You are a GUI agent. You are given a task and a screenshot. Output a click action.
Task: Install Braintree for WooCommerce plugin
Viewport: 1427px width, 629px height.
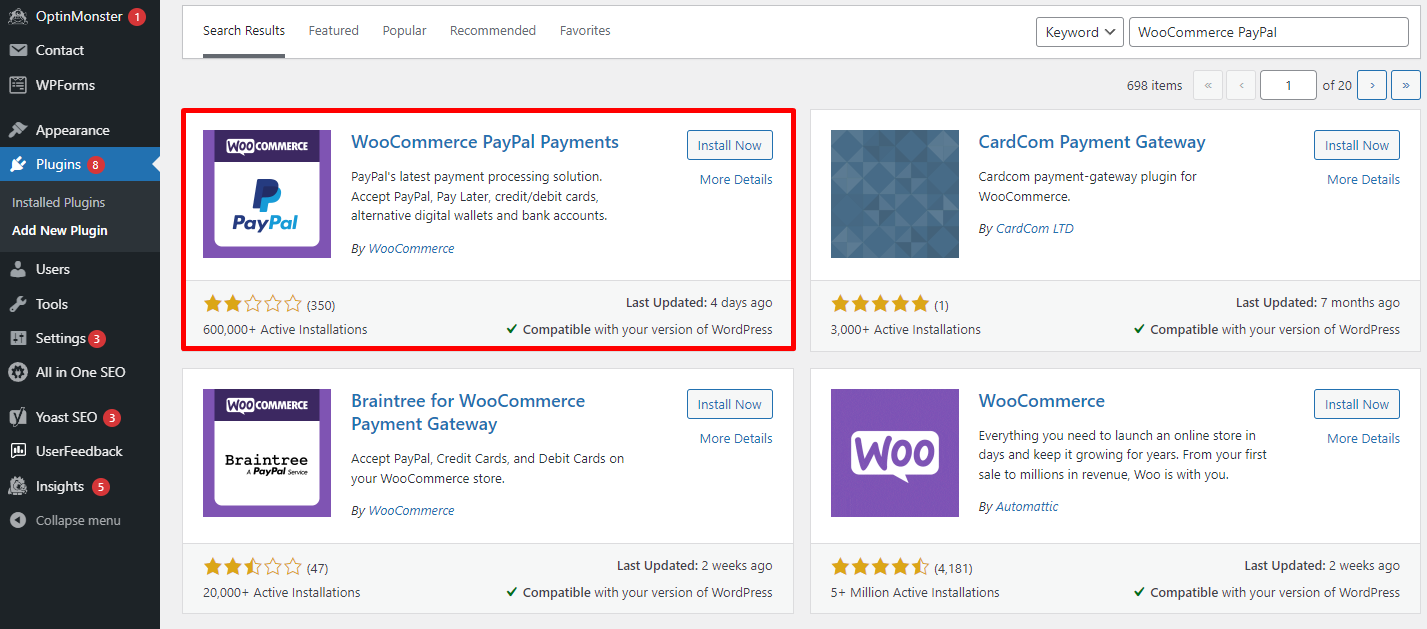[x=730, y=404]
